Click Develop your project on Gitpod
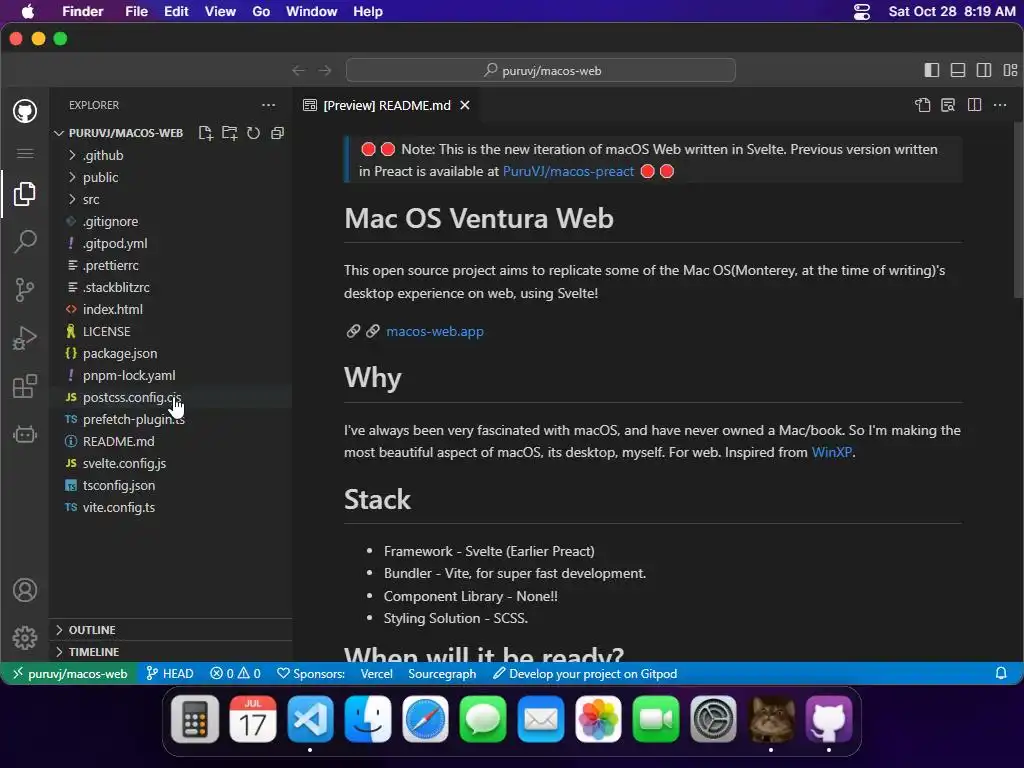 click(585, 673)
